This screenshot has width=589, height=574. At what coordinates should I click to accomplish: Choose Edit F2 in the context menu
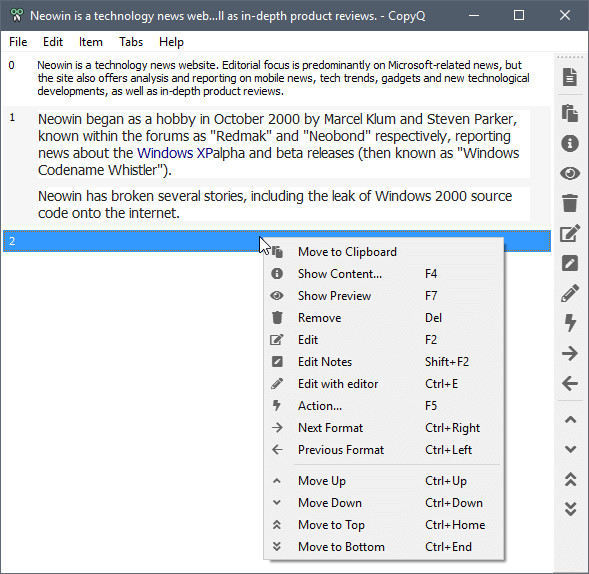click(x=384, y=340)
